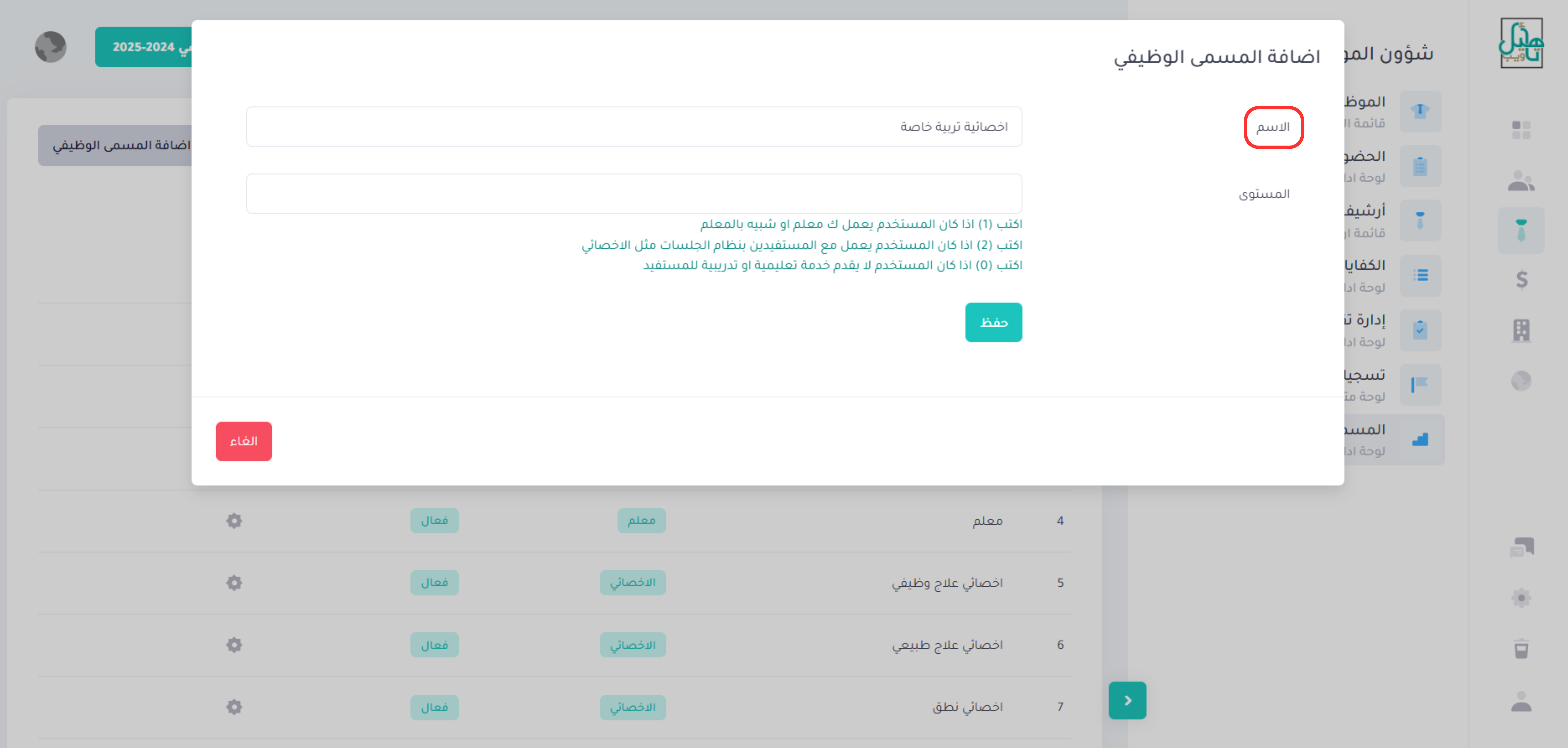This screenshot has width=1568, height=748.
Task: Click the 2025-2024 academic year button
Action: coord(144,47)
